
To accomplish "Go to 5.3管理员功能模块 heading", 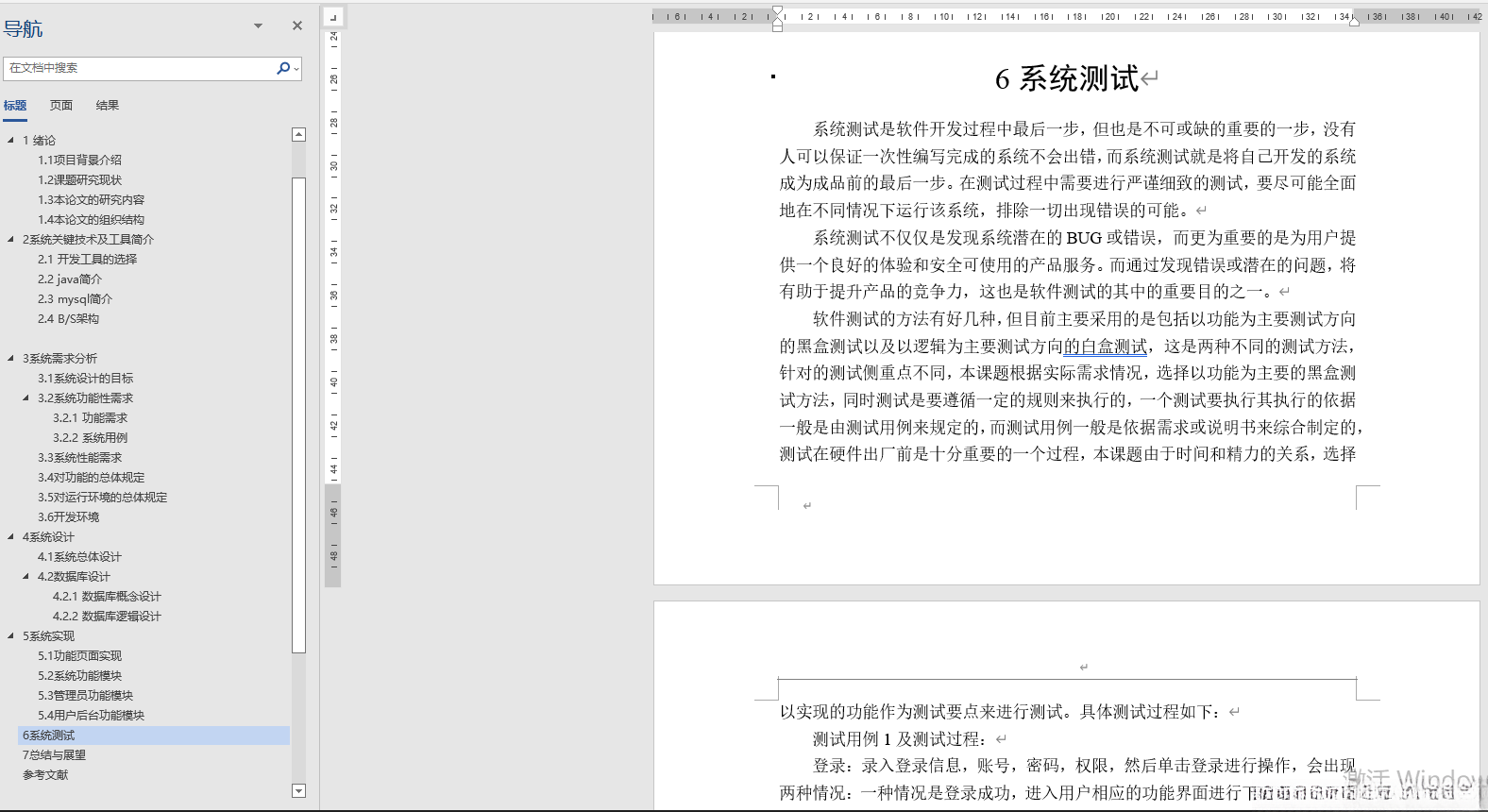I will coord(85,696).
